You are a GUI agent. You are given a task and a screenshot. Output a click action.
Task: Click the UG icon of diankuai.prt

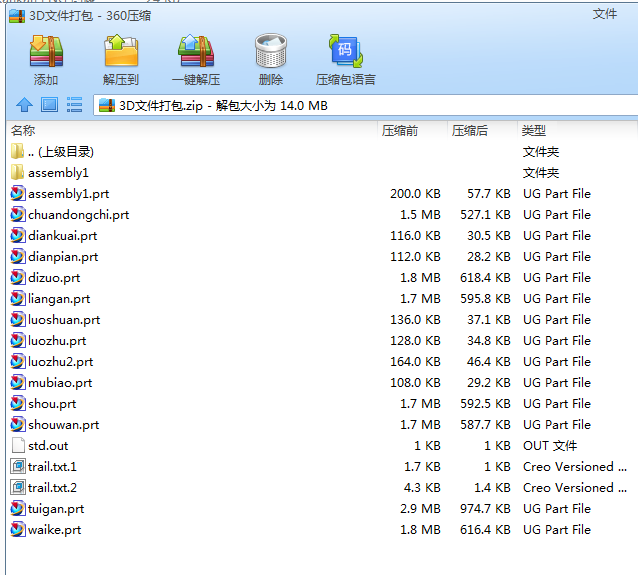coord(17,235)
